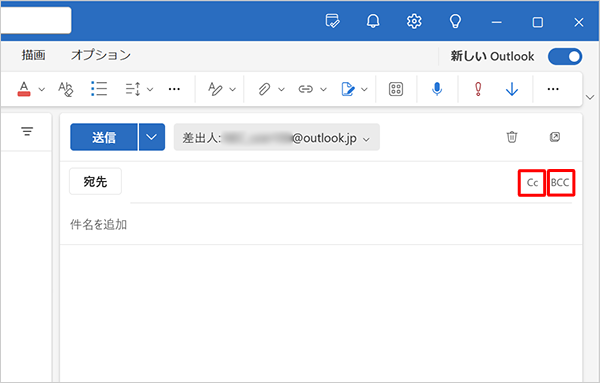Open the styles pen icon
Screen dimensions: 600x383
215,89
